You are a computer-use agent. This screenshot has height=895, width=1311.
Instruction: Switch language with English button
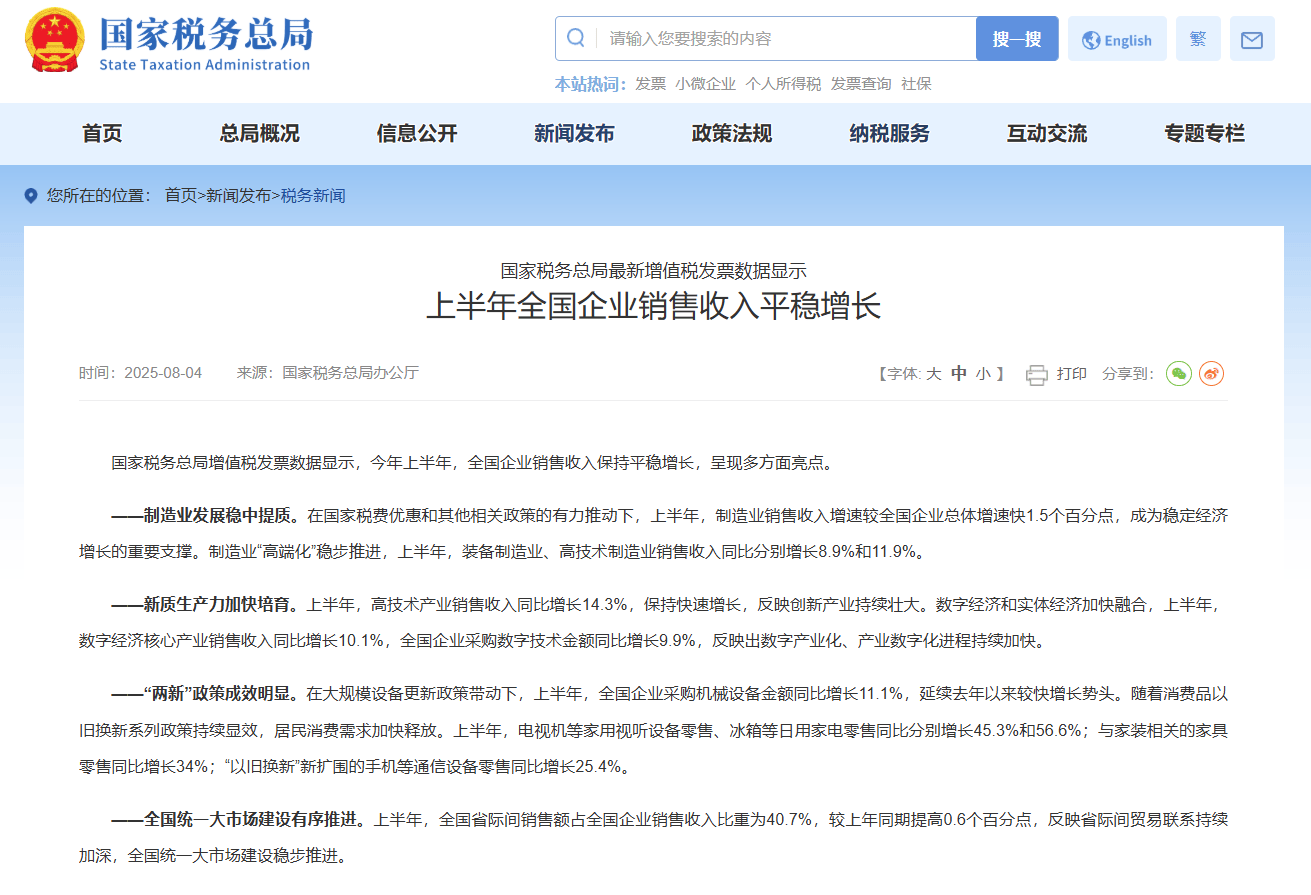pyautogui.click(x=1117, y=40)
